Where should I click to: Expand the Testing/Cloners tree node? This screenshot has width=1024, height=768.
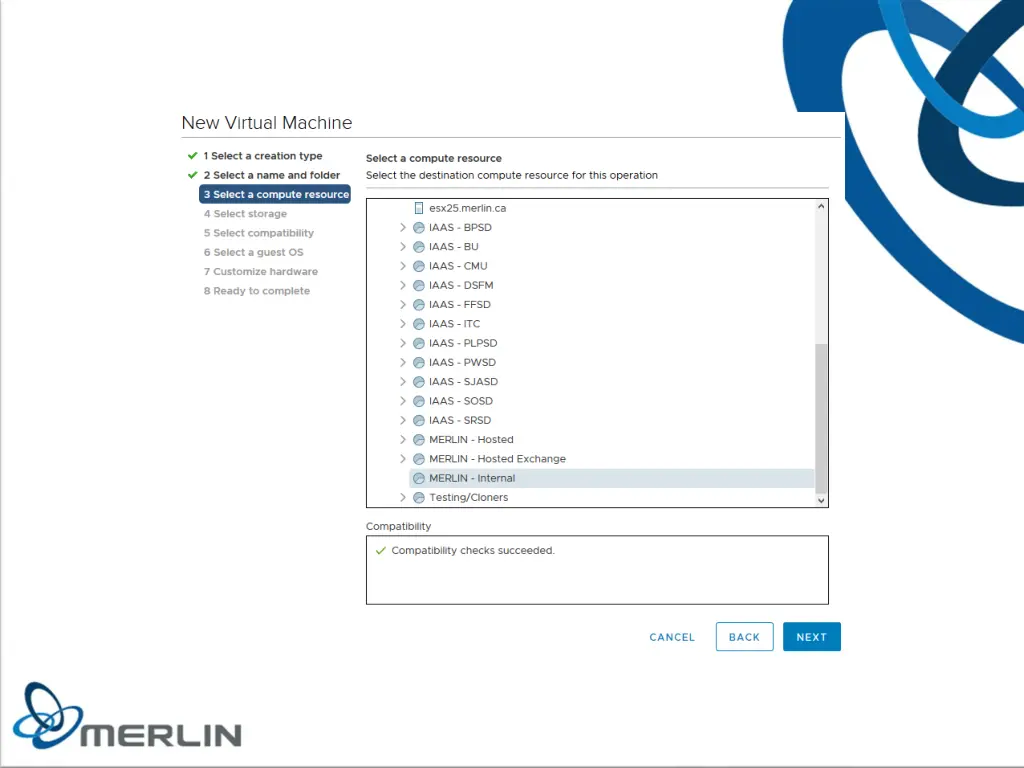coord(403,498)
